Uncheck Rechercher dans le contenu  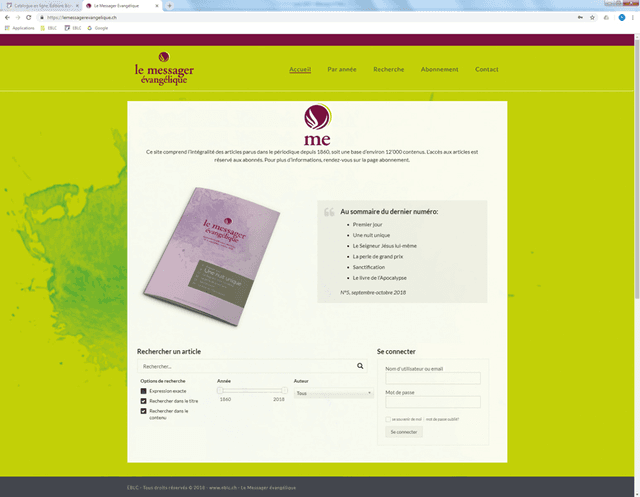pos(143,411)
